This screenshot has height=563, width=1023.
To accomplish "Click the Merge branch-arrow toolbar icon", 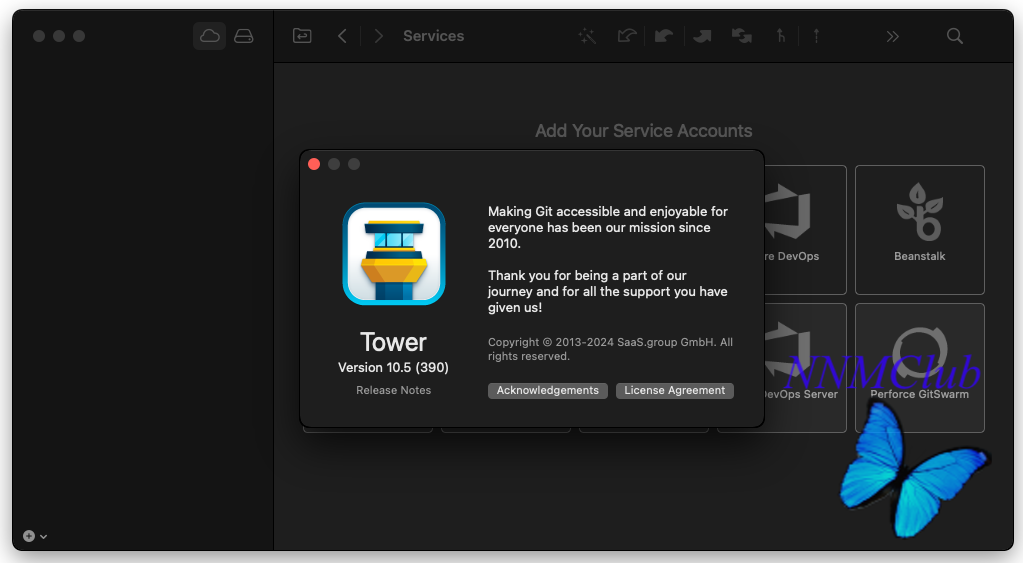I will point(780,36).
